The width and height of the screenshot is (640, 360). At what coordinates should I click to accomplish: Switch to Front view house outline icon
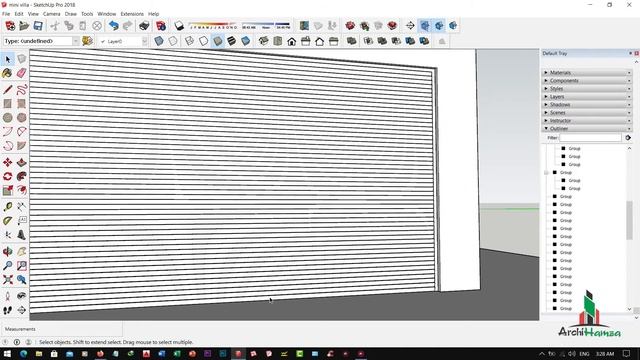click(291, 41)
